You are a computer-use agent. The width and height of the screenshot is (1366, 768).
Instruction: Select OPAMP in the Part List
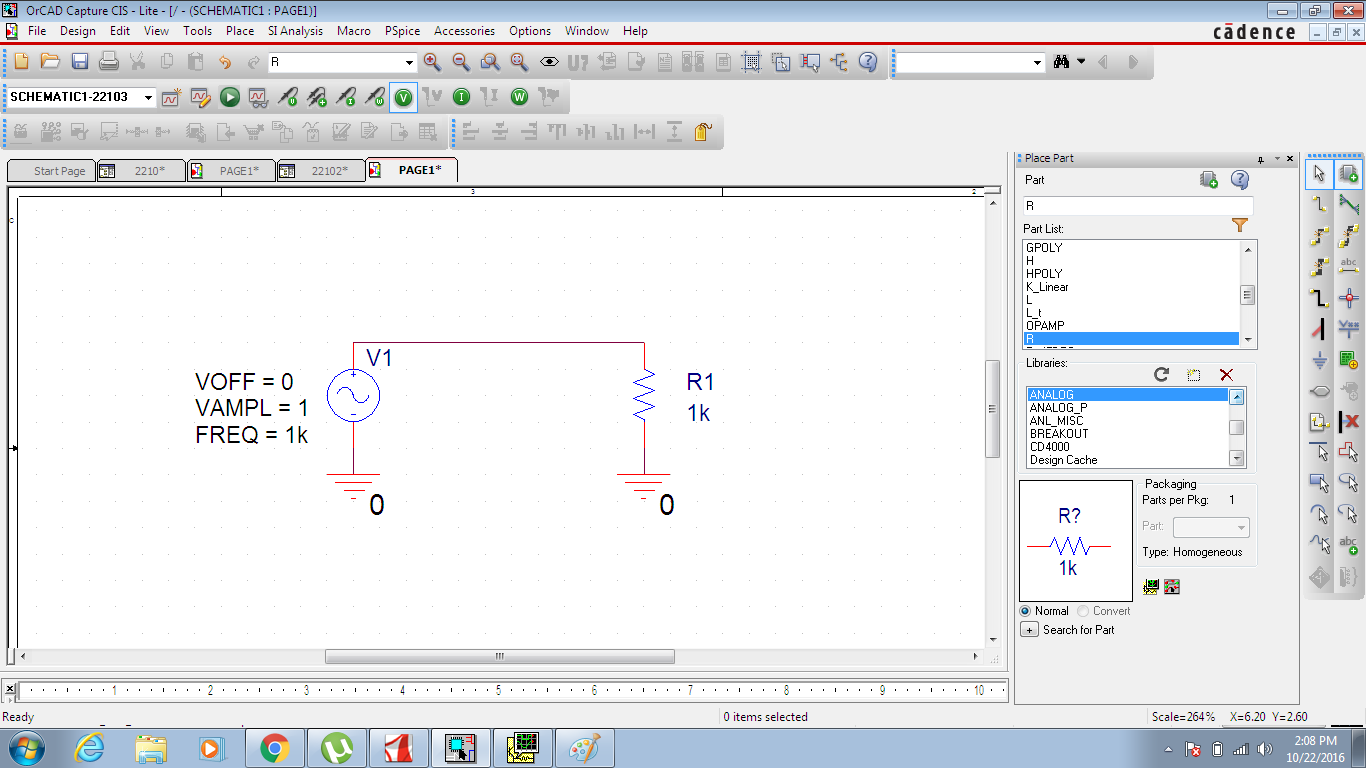1045,326
